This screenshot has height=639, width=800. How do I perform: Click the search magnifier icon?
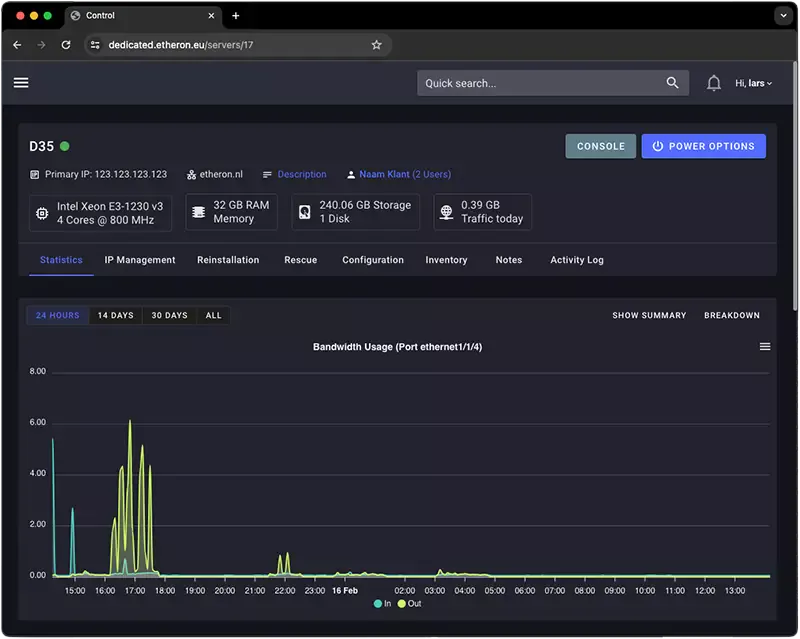(x=672, y=82)
